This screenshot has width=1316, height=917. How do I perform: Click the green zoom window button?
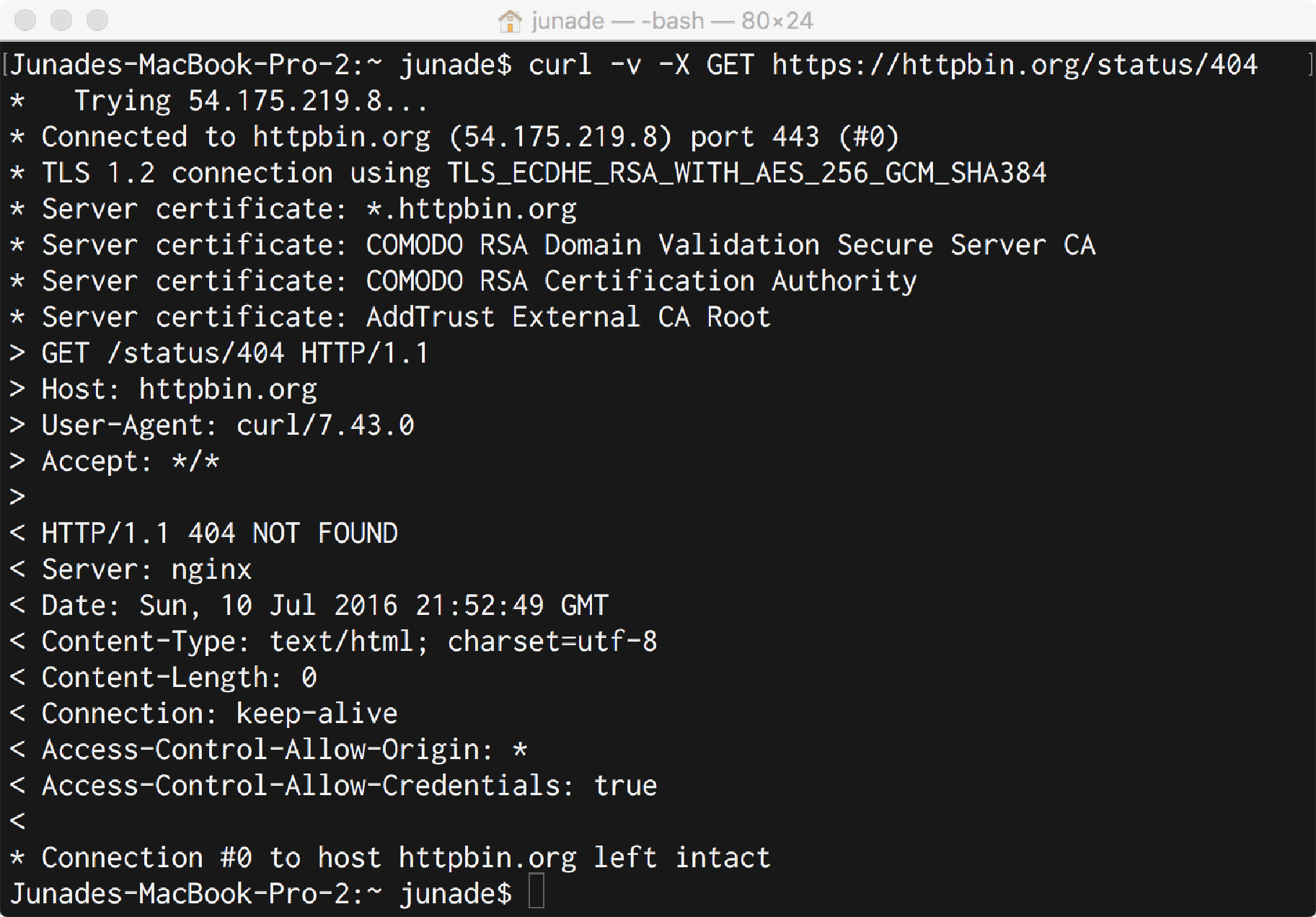[x=97, y=20]
